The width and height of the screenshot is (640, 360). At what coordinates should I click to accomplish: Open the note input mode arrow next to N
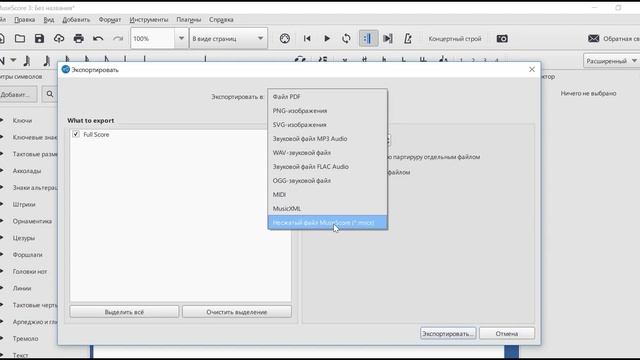point(13,60)
